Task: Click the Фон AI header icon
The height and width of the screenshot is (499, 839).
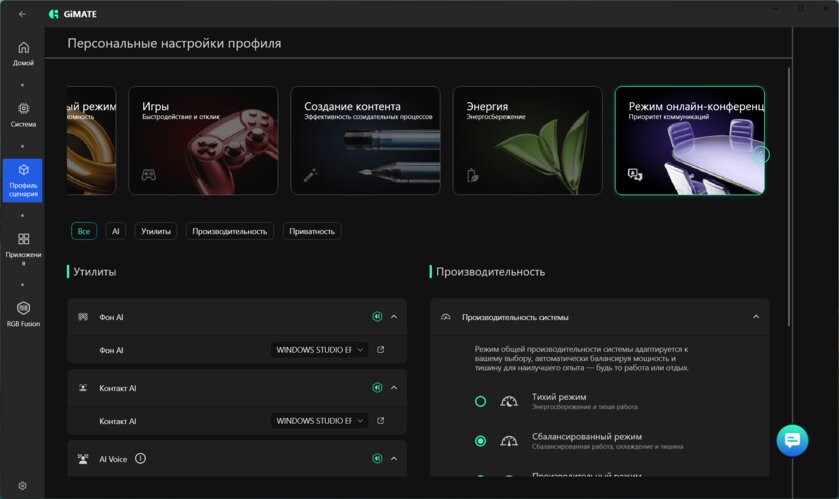Action: [x=83, y=317]
